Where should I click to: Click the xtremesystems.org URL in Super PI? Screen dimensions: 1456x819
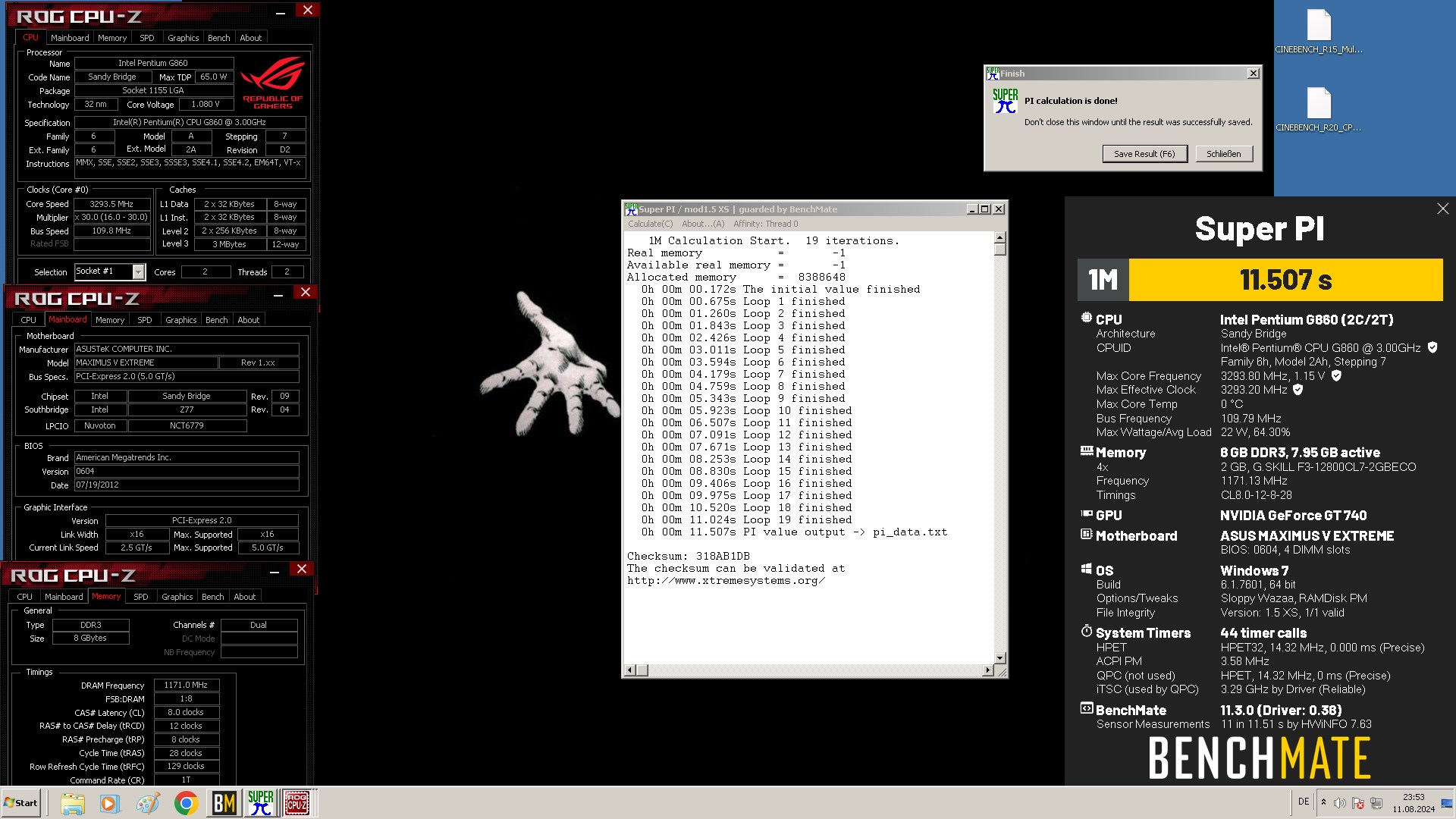pos(726,581)
